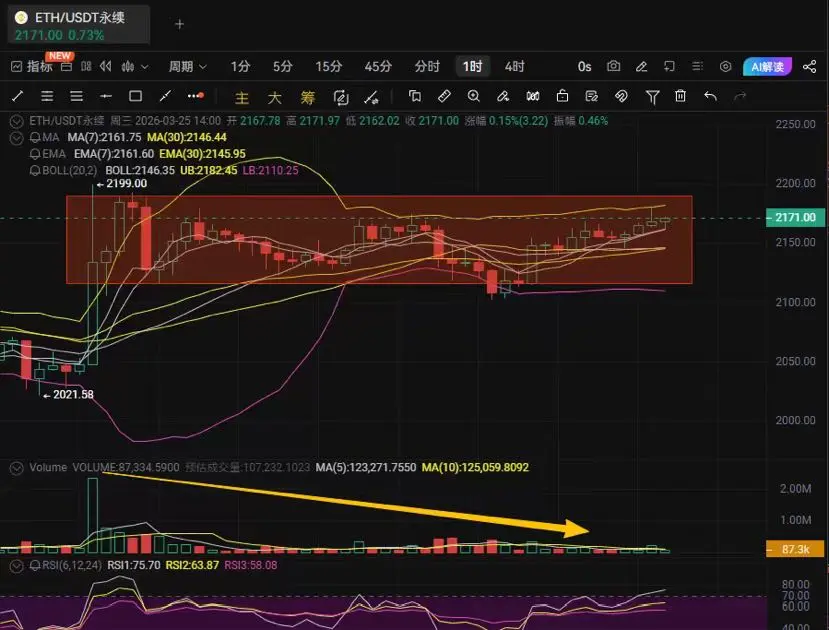Click the note edit icon
Viewport: 829px width, 630px height.
(x=592, y=96)
